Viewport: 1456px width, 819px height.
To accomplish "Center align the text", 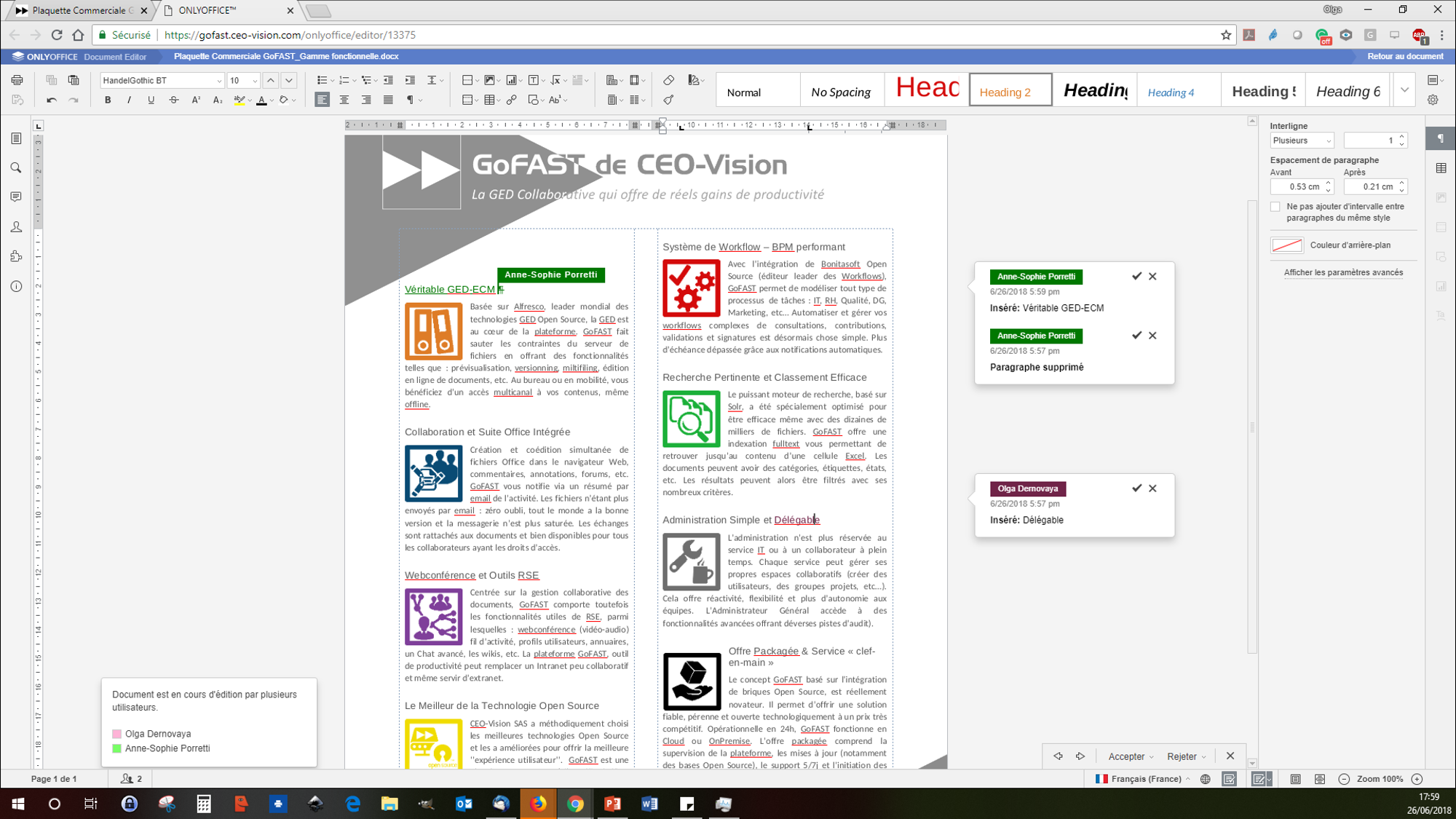I will [344, 100].
